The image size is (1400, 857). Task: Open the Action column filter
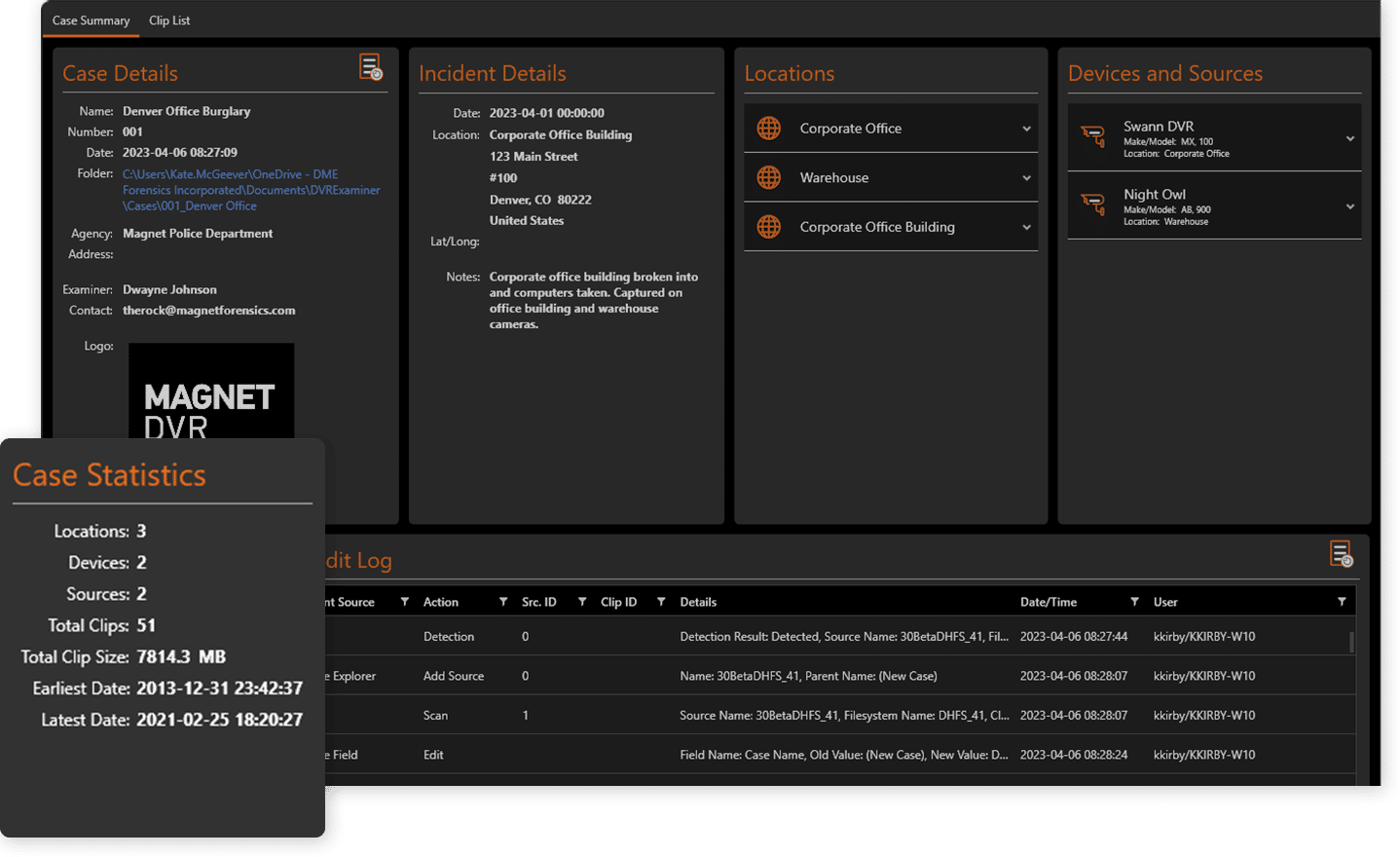point(503,602)
